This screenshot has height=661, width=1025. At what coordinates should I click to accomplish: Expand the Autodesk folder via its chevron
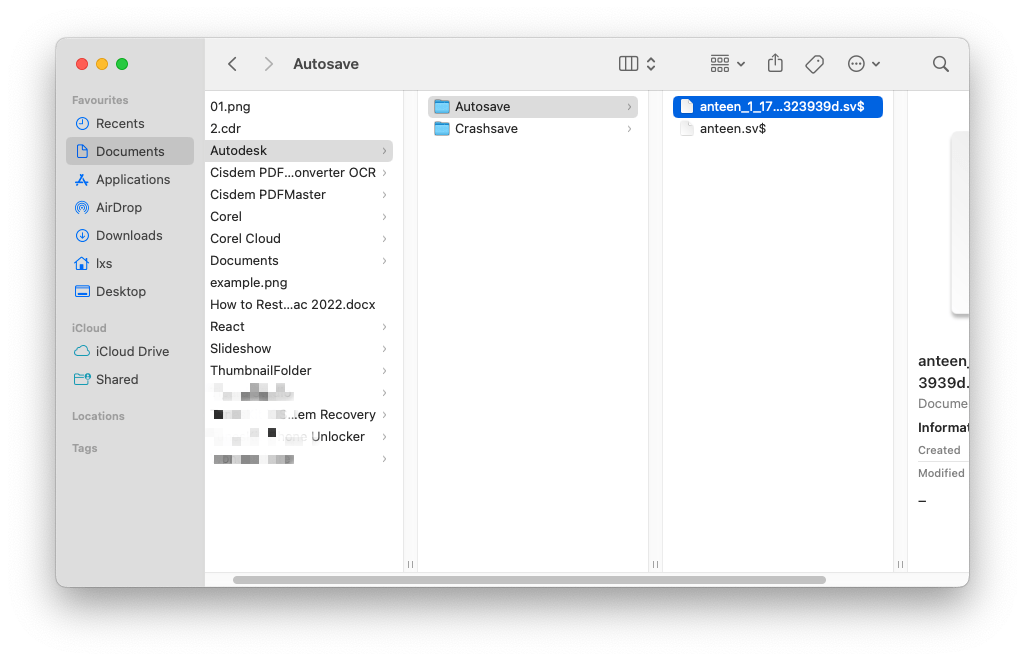tap(386, 150)
